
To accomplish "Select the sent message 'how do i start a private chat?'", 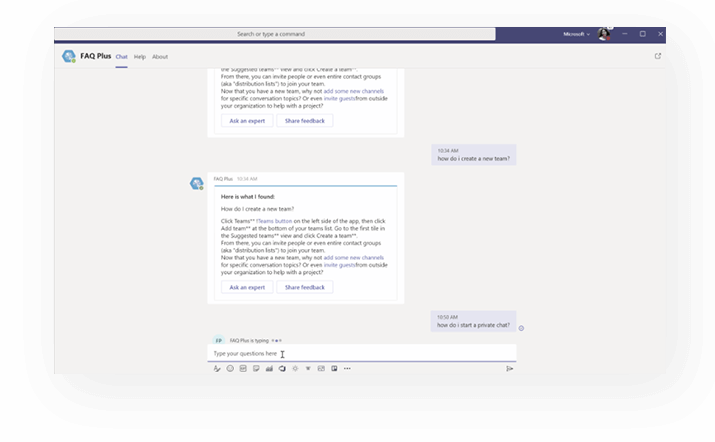I will (473, 322).
